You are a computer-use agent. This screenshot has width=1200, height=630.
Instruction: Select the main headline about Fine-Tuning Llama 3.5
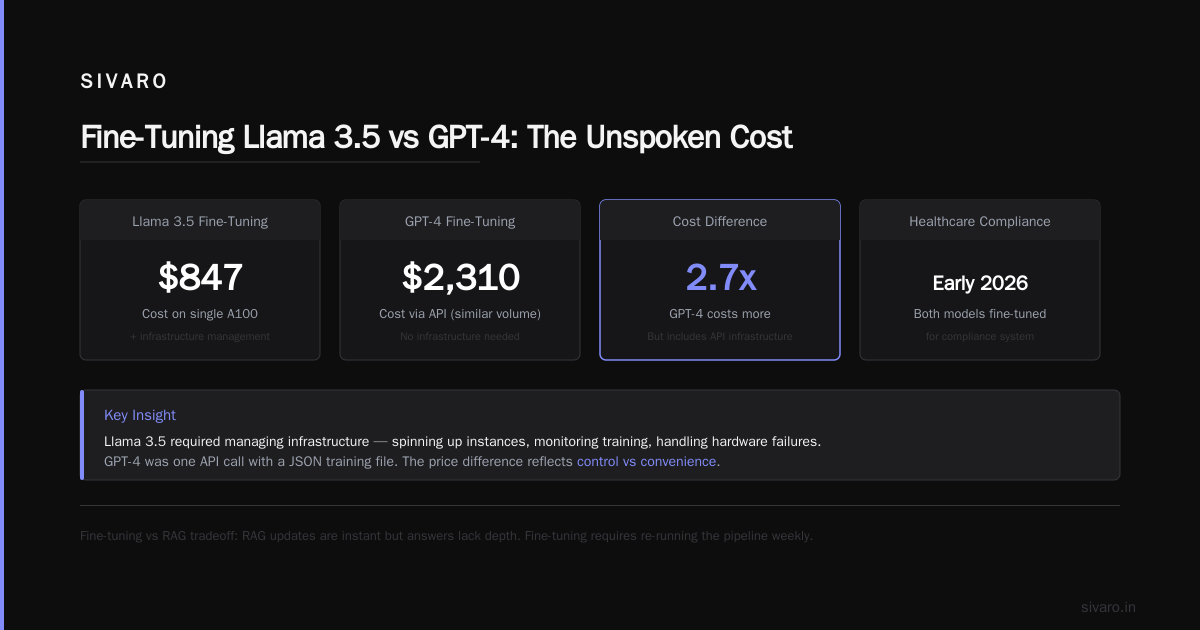[x=436, y=137]
